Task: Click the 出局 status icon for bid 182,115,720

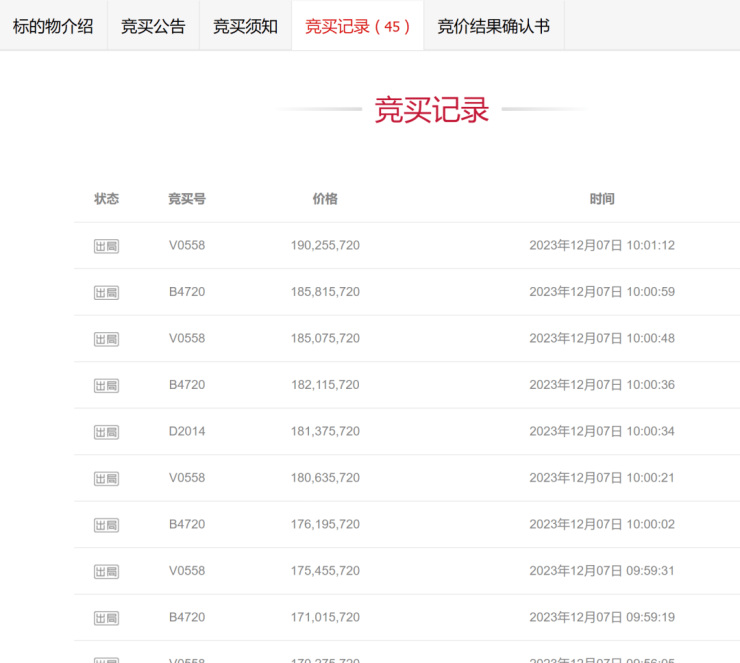Action: pos(106,385)
